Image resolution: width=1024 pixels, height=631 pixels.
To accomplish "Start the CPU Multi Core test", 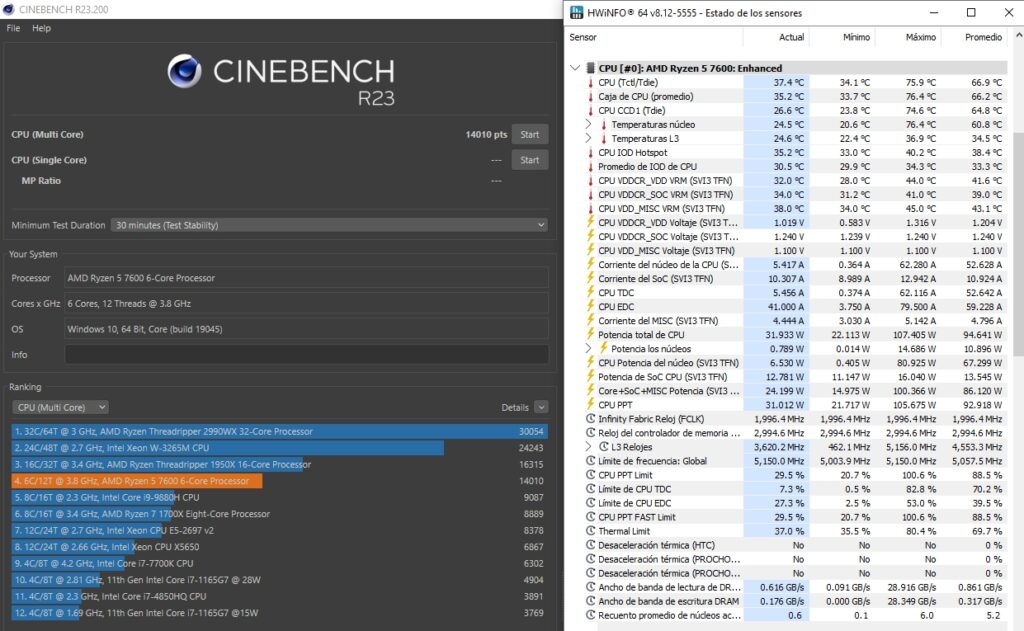I will (x=530, y=135).
